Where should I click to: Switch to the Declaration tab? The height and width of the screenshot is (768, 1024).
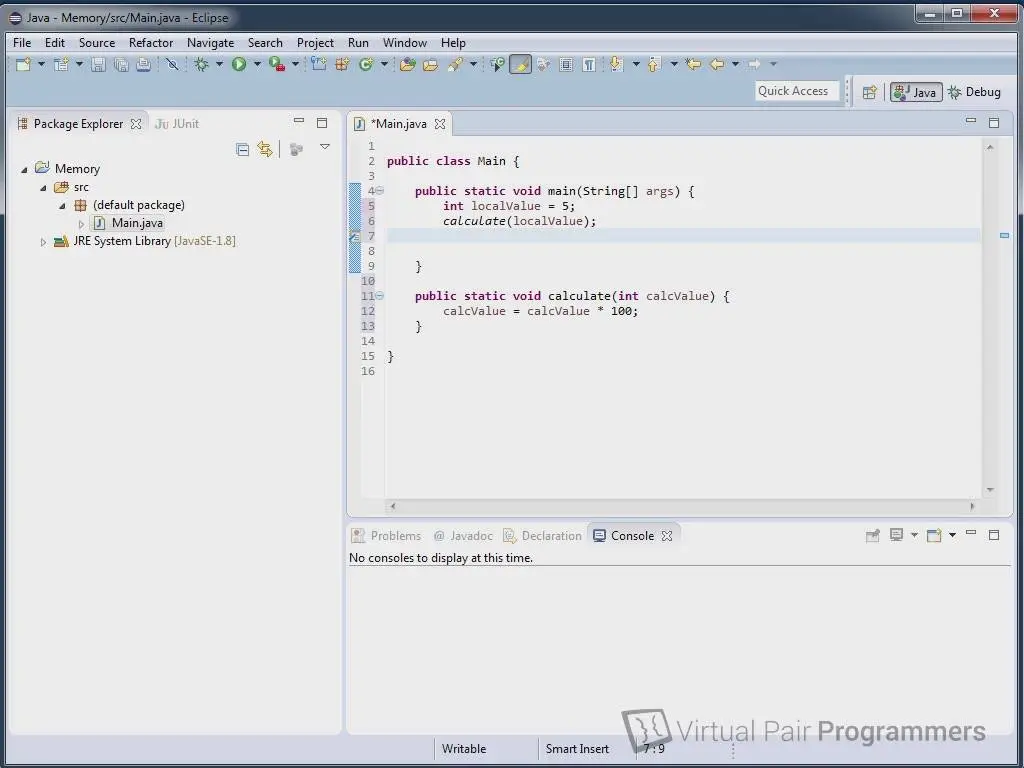pyautogui.click(x=543, y=536)
